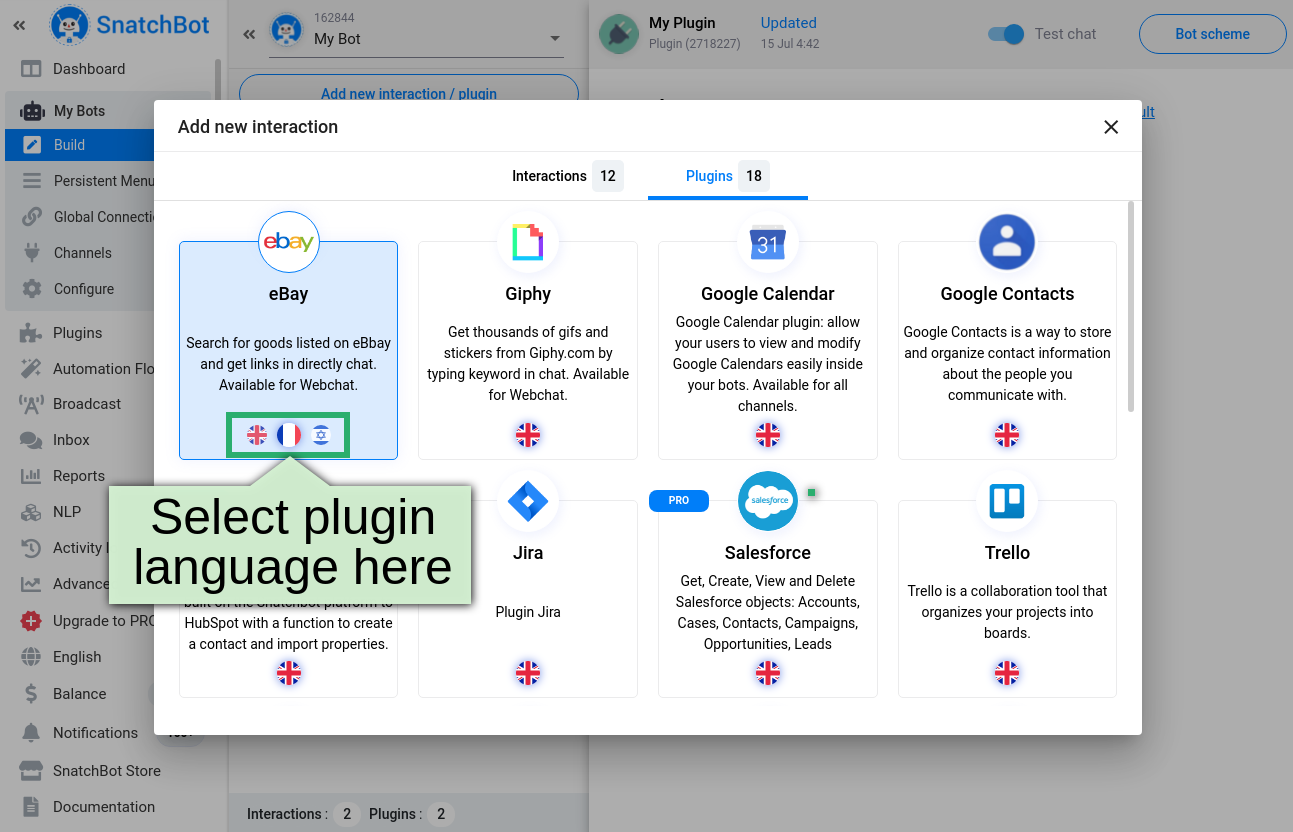1293x832 pixels.
Task: Select the UK flag under Salesforce
Action: 768,673
